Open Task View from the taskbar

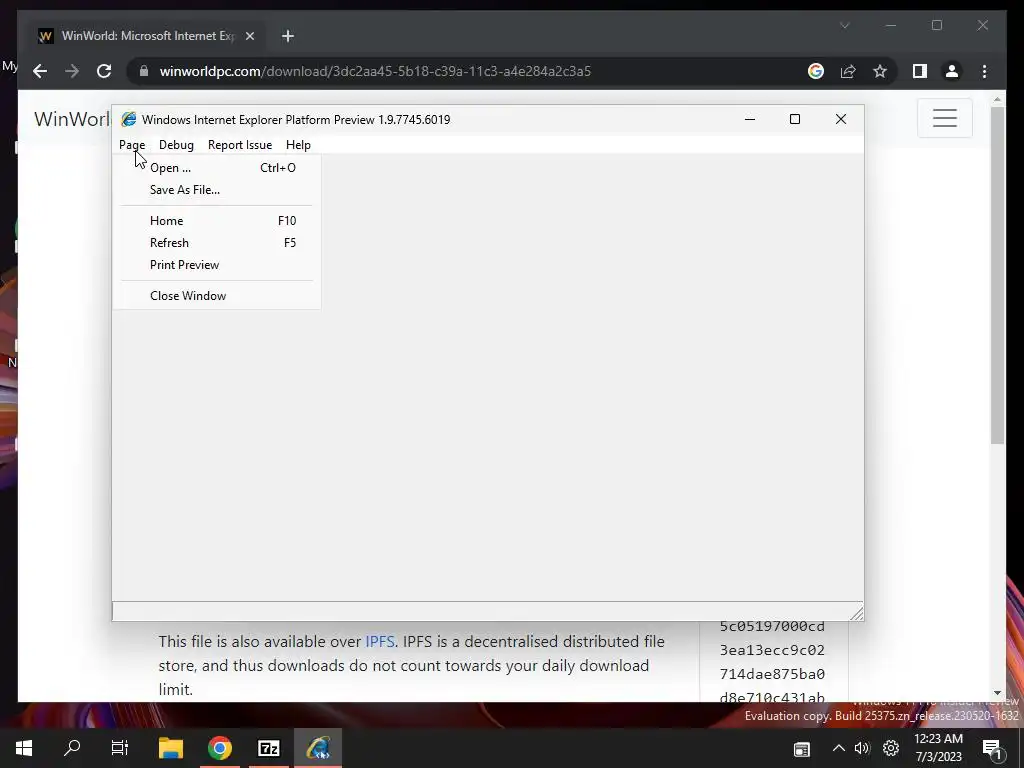tap(120, 748)
